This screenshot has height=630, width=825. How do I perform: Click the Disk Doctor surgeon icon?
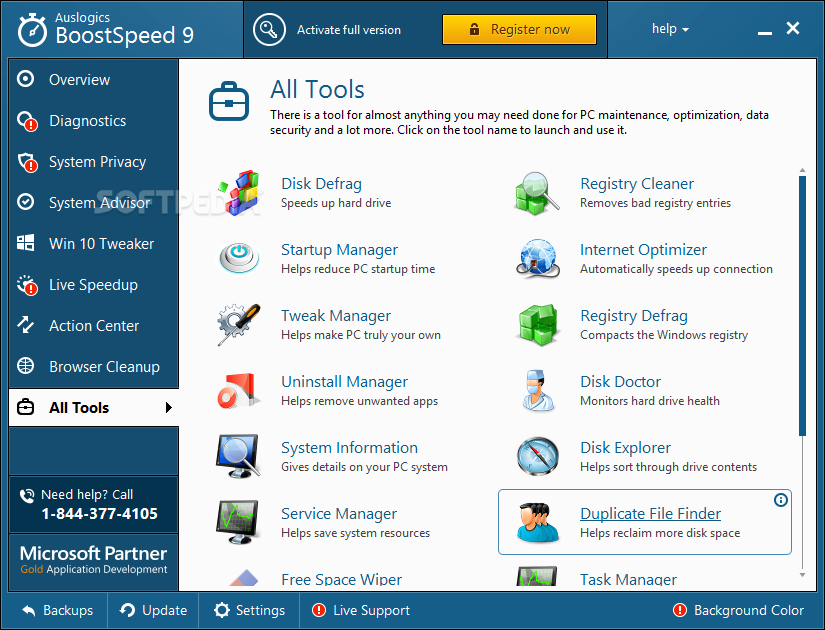pos(537,391)
